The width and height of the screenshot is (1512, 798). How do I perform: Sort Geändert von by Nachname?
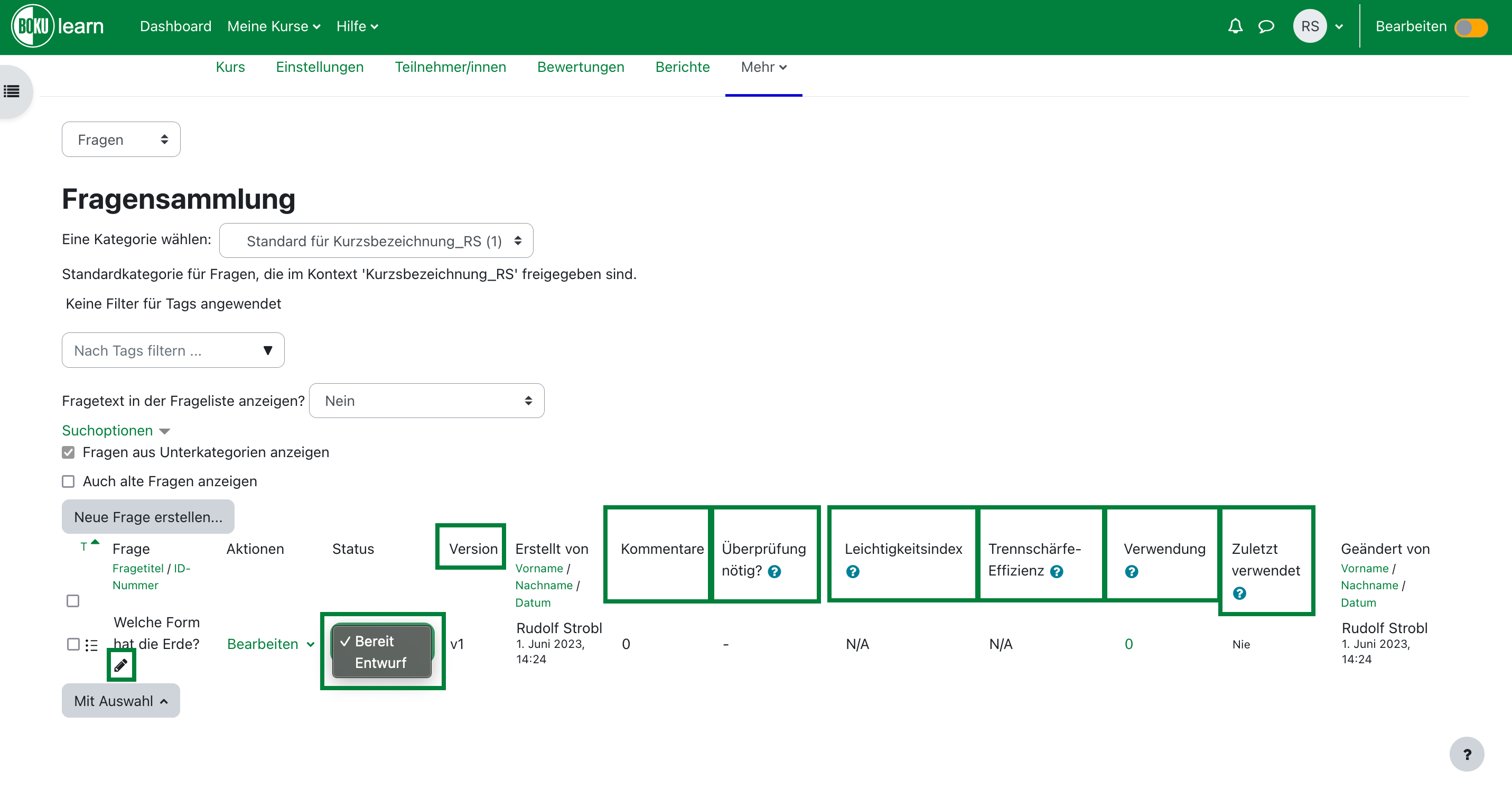1369,586
